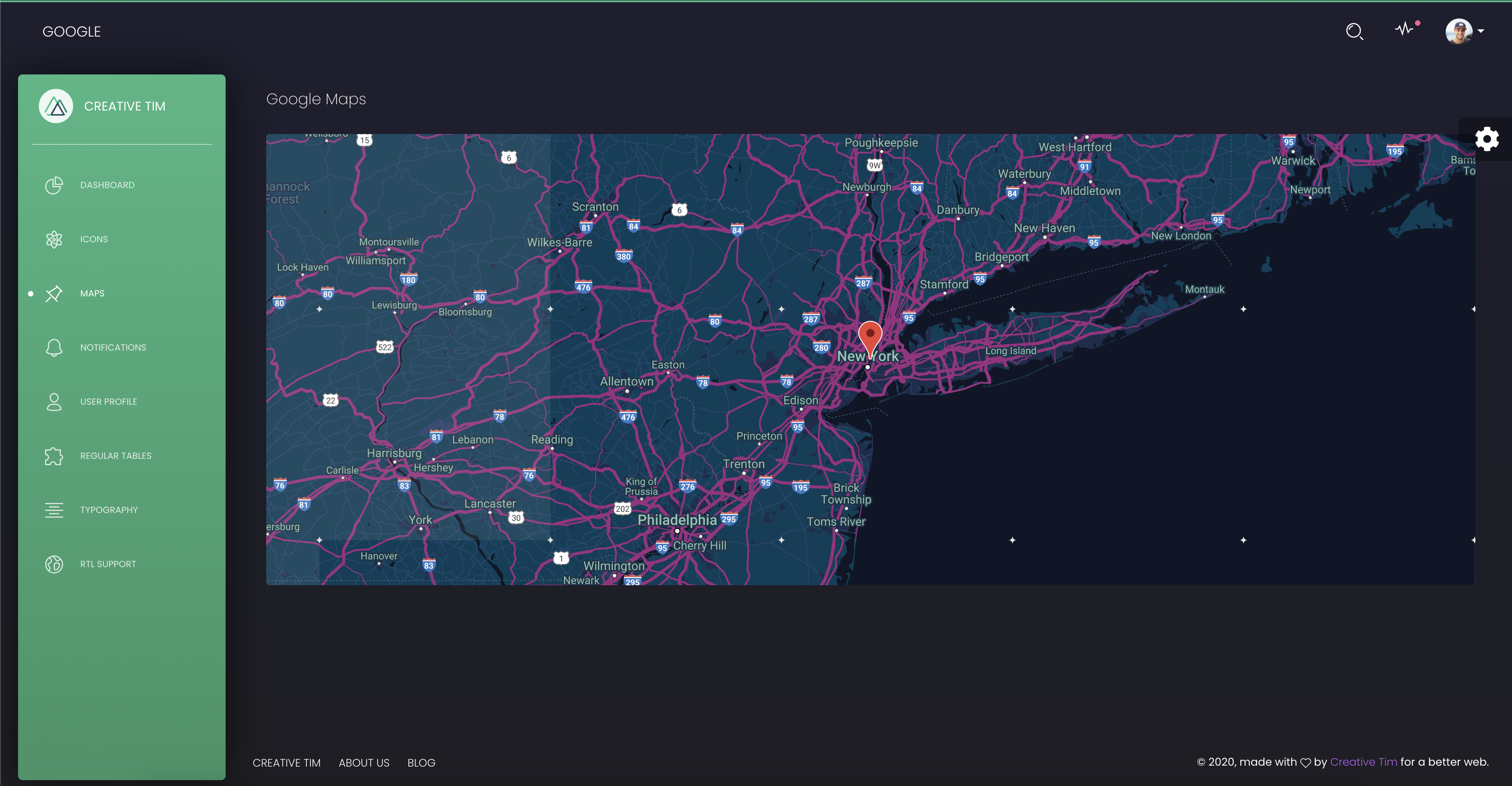Open the Typography menu item
The height and width of the screenshot is (786, 1512).
point(109,510)
